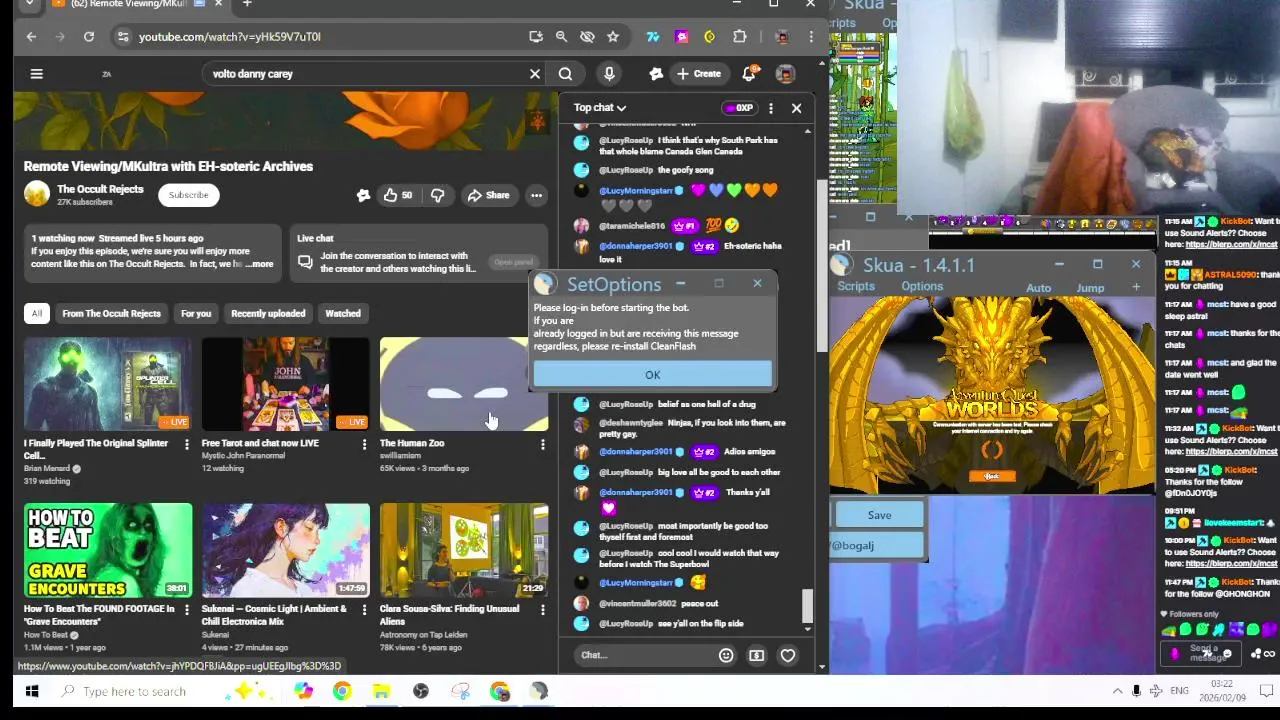Share the Remote Viewing video
Viewport: 1280px width, 720px height.
[x=488, y=195]
